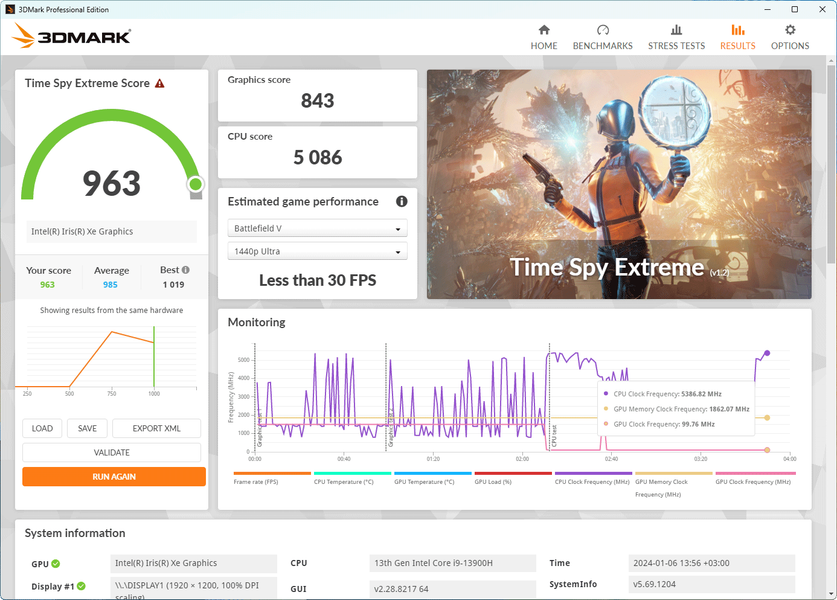Viewport: 837px width, 600px height.
Task: Click the SAVE button
Action: (87, 428)
